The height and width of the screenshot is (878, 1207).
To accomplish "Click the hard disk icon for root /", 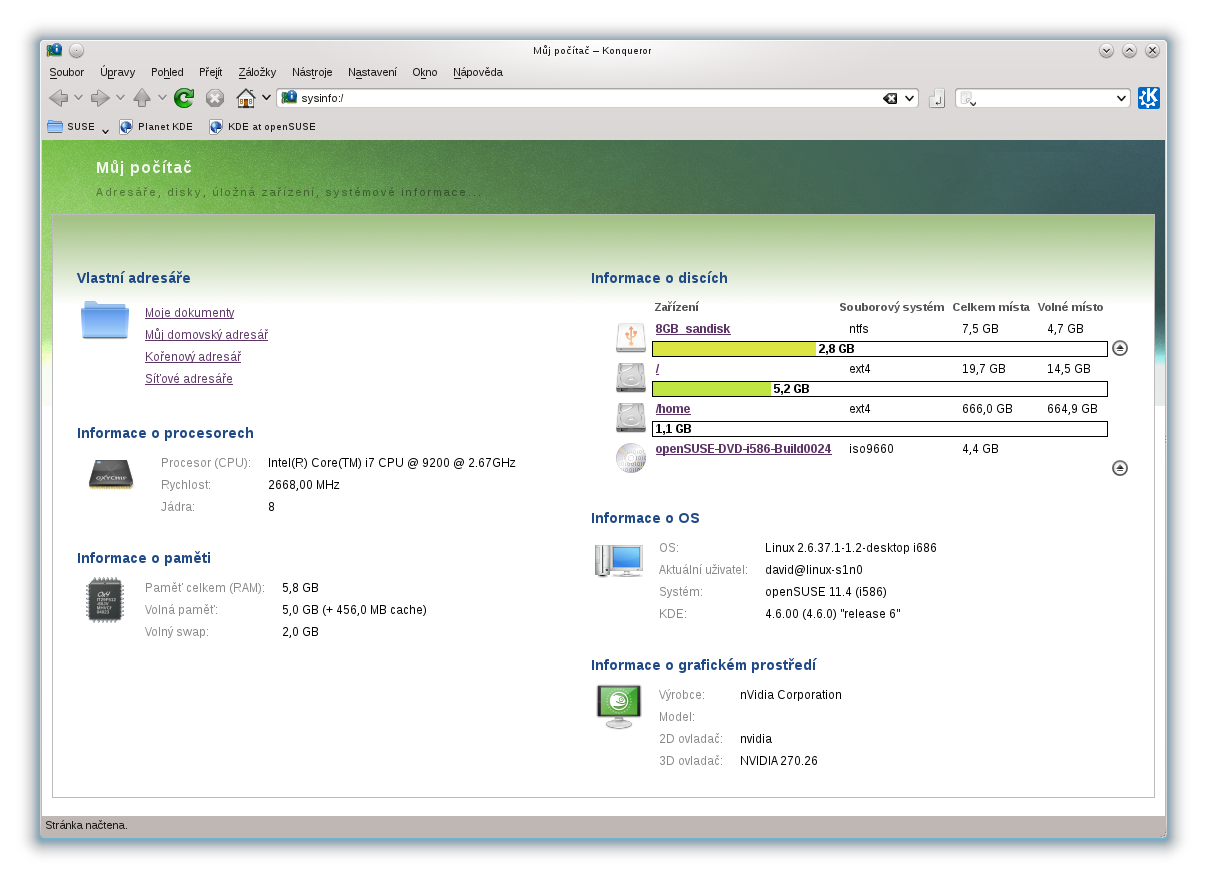I will tap(631, 377).
